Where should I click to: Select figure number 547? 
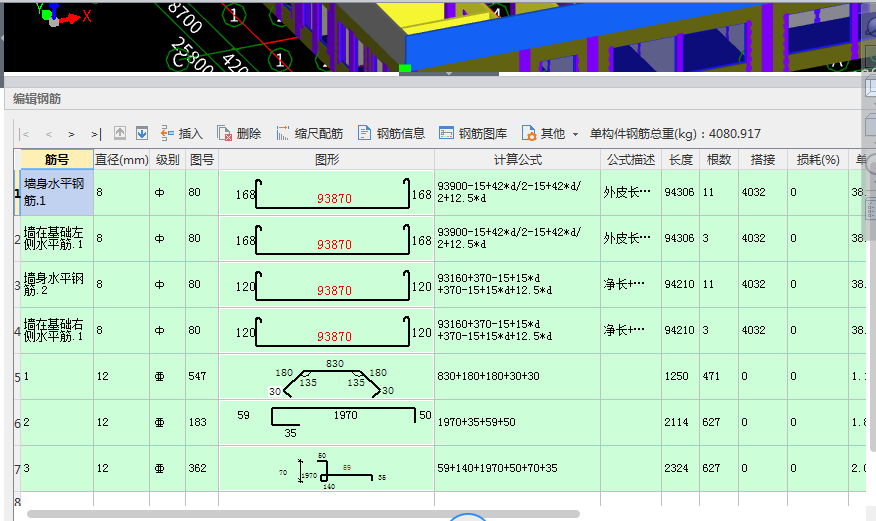[x=197, y=376]
